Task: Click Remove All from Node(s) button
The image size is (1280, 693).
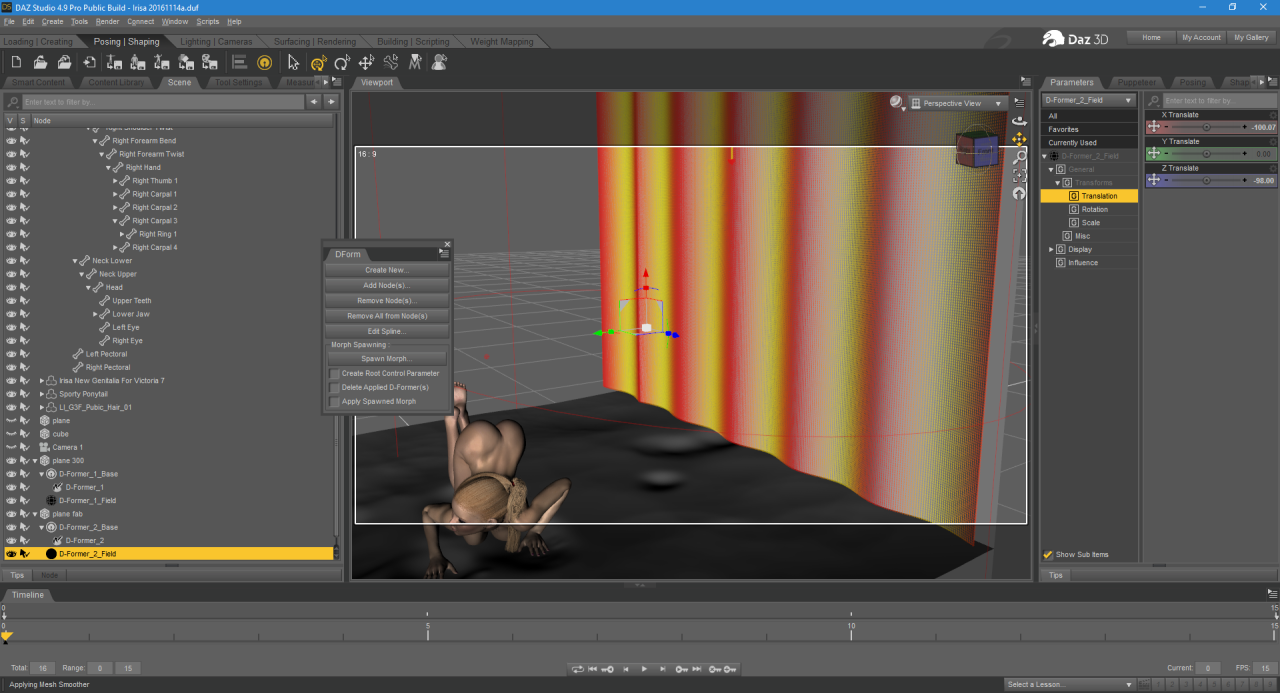Action: click(x=387, y=316)
